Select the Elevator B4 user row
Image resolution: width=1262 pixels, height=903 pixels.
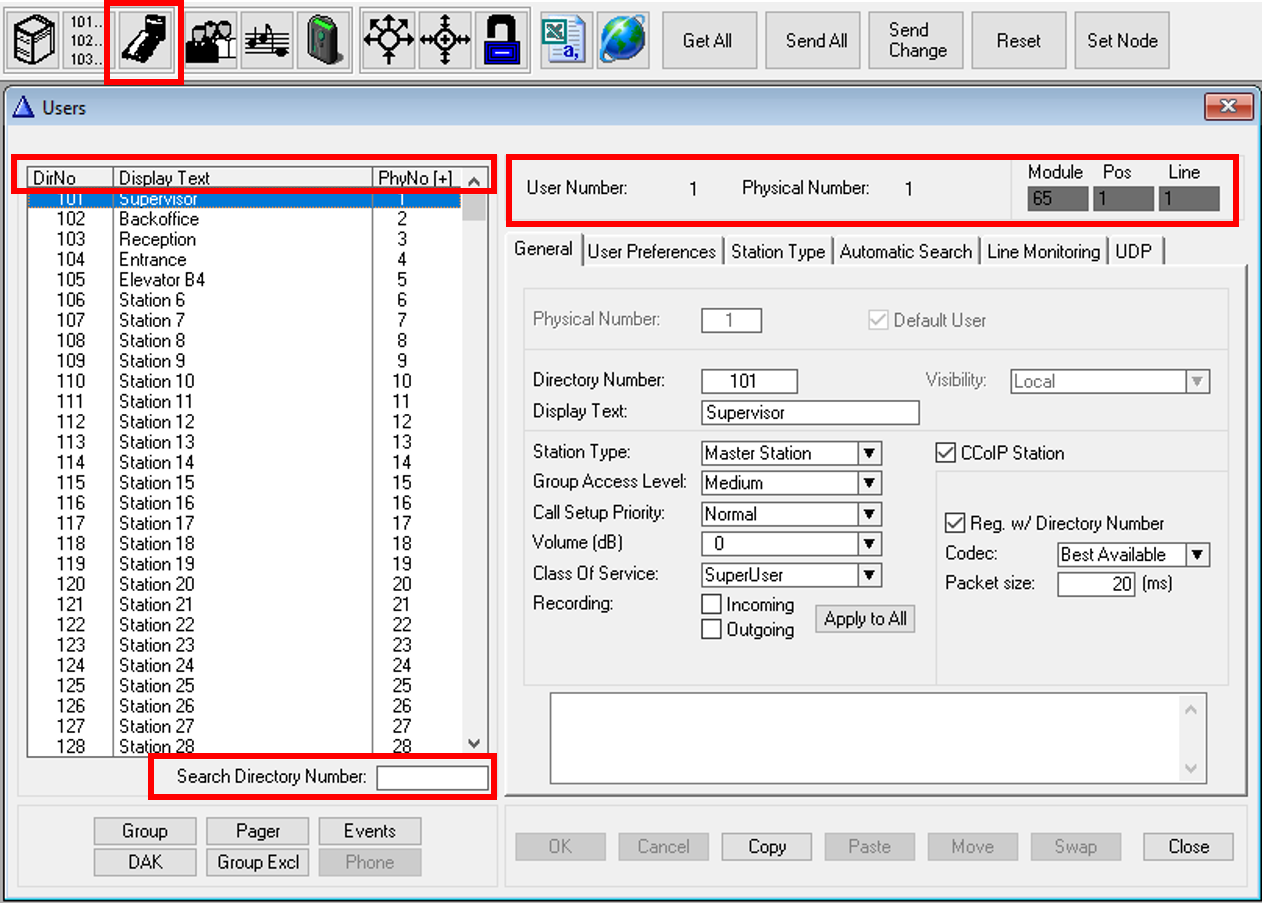pyautogui.click(x=244, y=280)
